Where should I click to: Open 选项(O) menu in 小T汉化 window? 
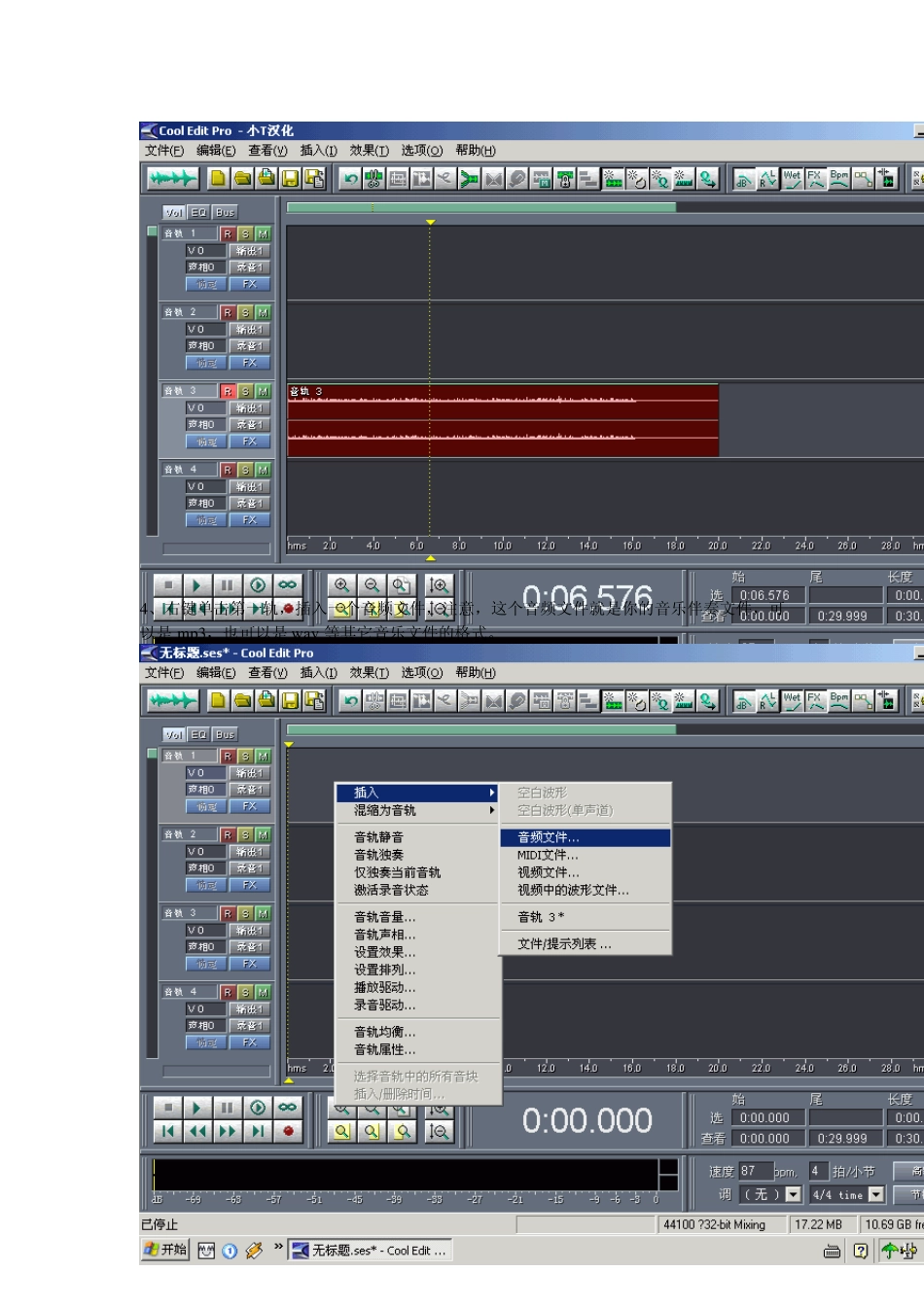[422, 150]
